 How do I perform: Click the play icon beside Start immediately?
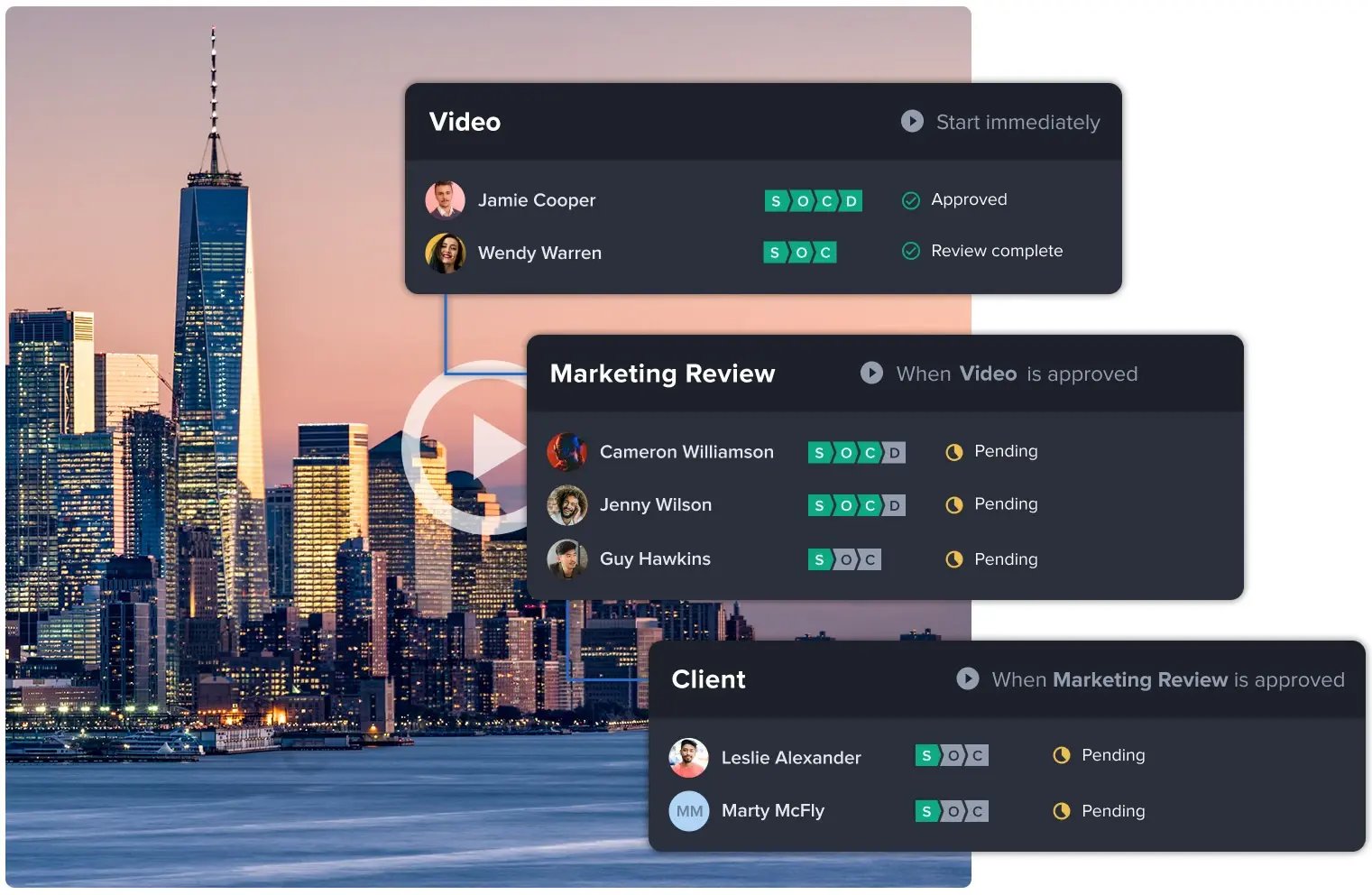[912, 122]
